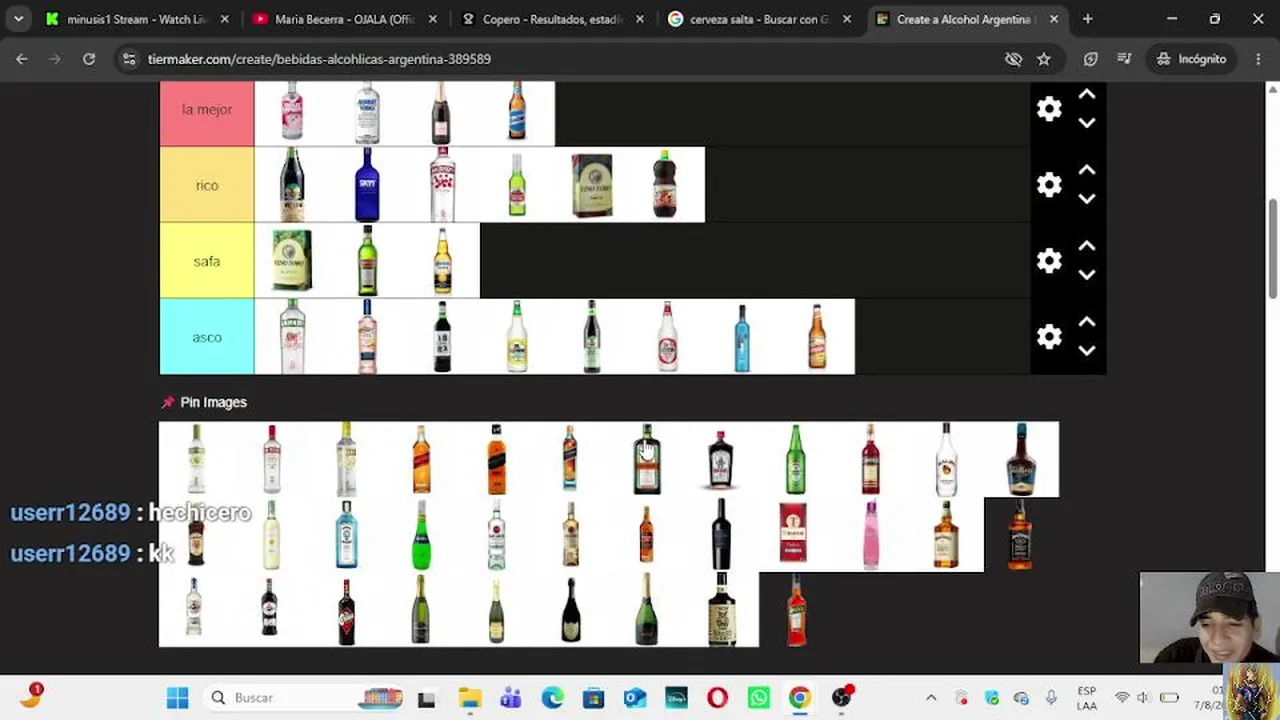Select the white Malibu rum bottle
The image size is (1280, 720).
946,459
